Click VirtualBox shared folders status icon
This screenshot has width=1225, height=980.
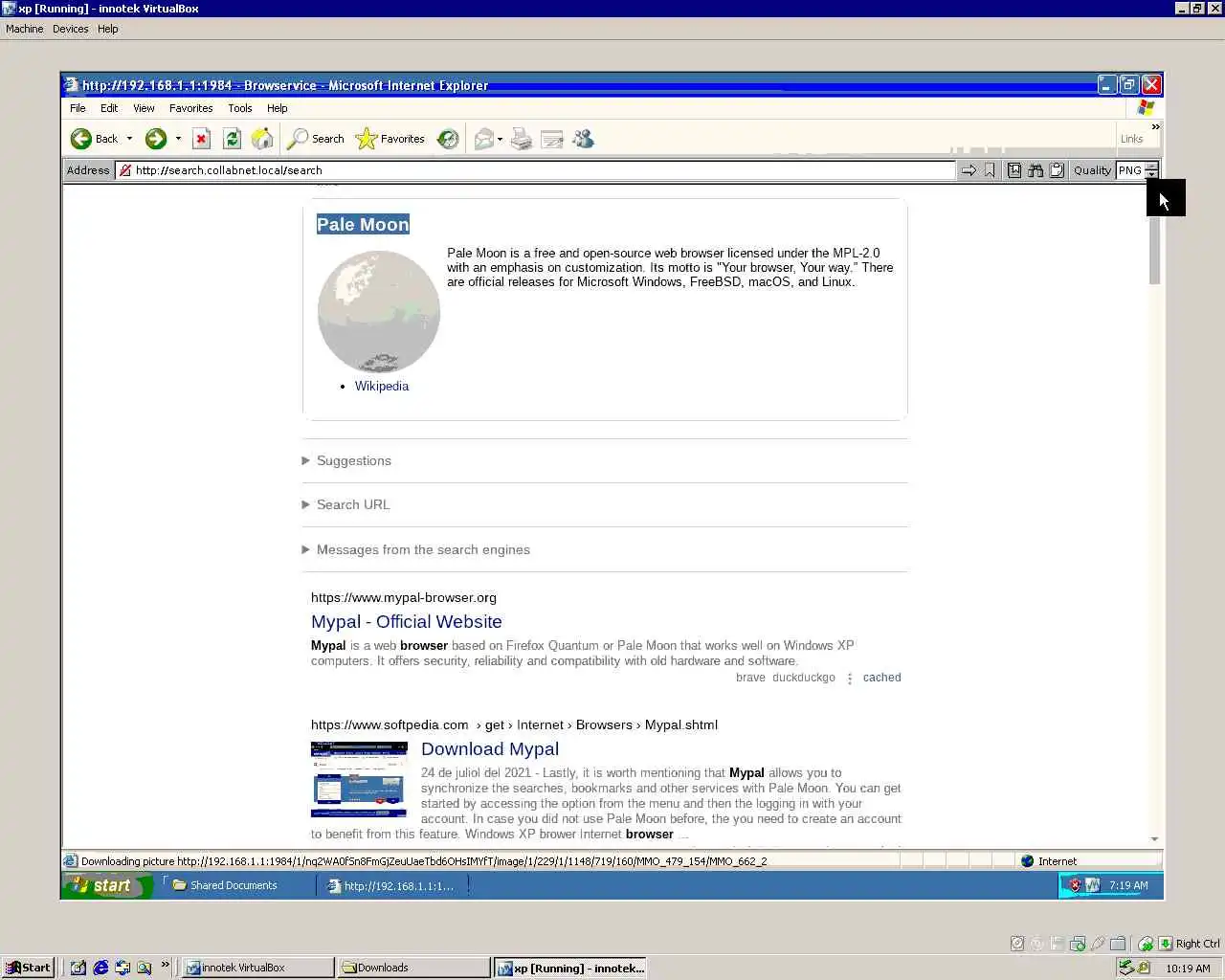point(1117,944)
